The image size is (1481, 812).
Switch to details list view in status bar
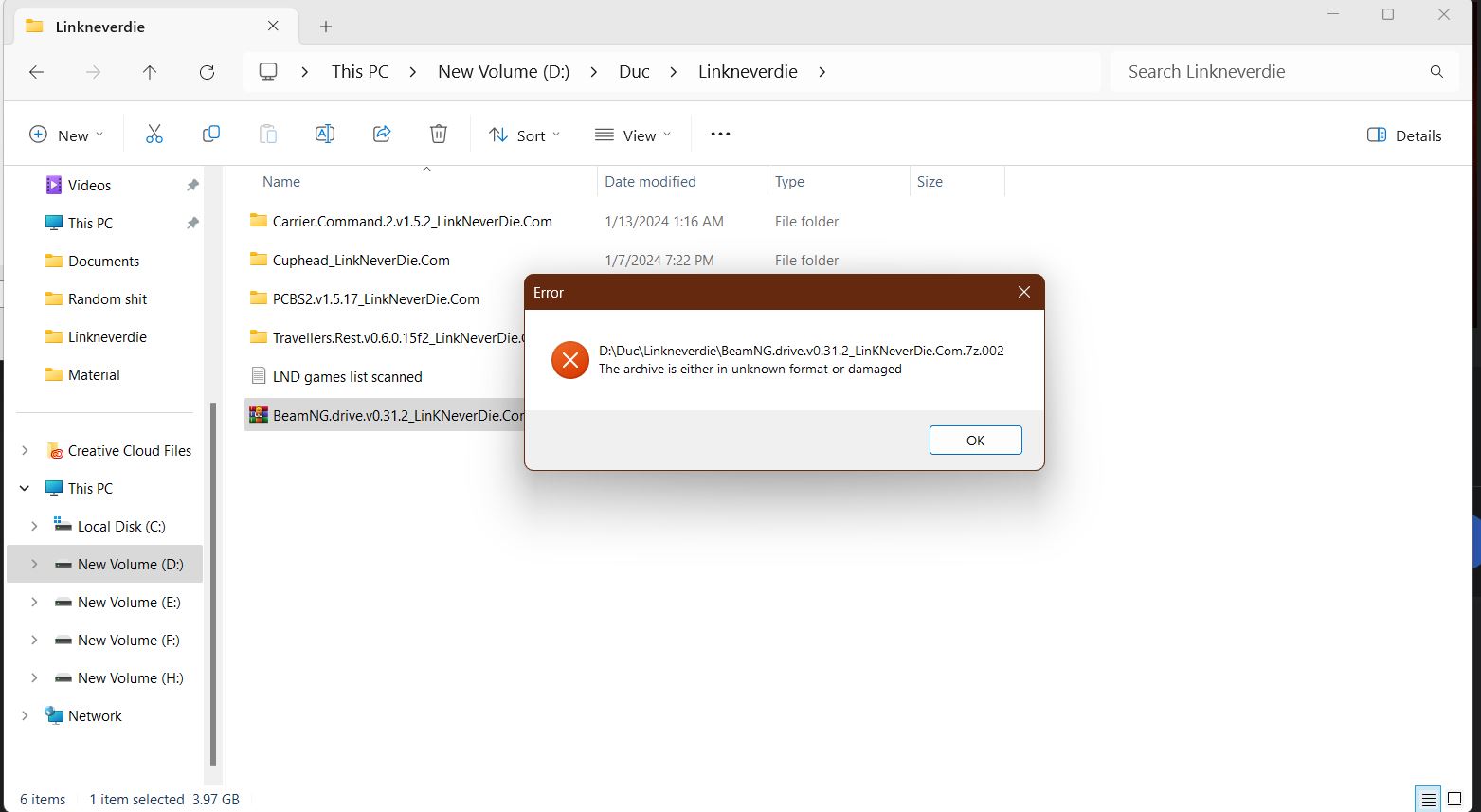1427,799
